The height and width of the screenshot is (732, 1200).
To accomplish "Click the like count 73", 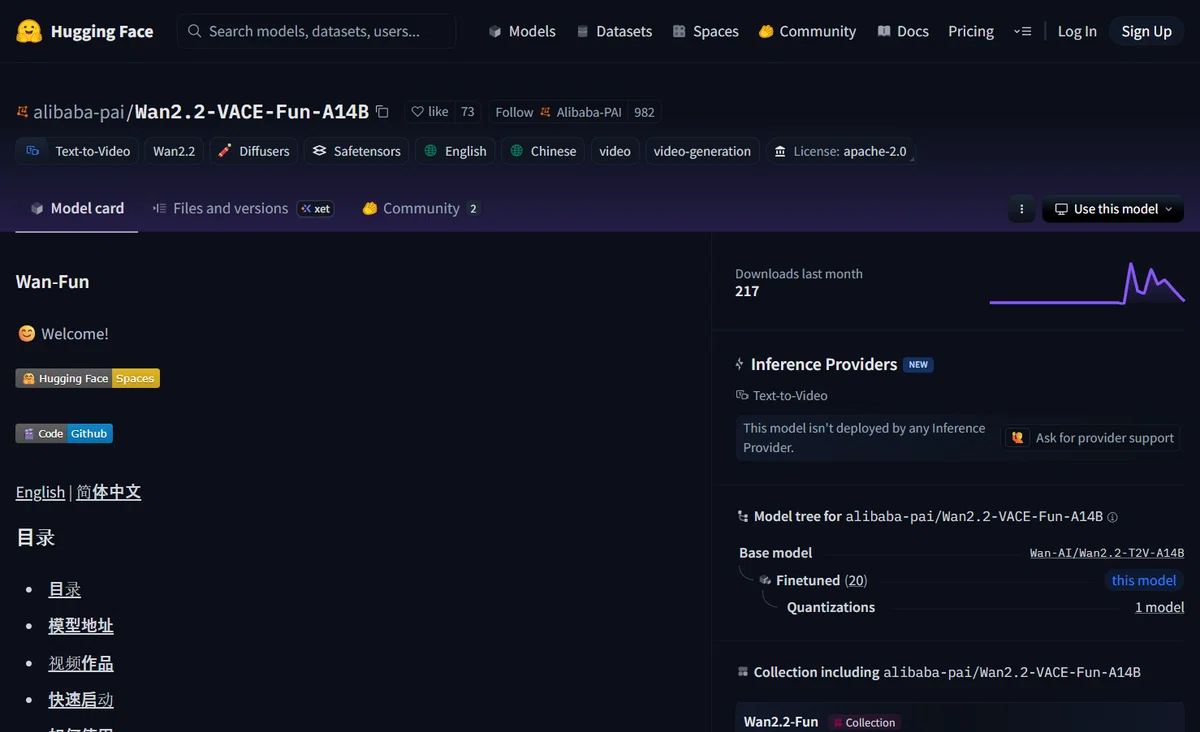I will [x=467, y=112].
